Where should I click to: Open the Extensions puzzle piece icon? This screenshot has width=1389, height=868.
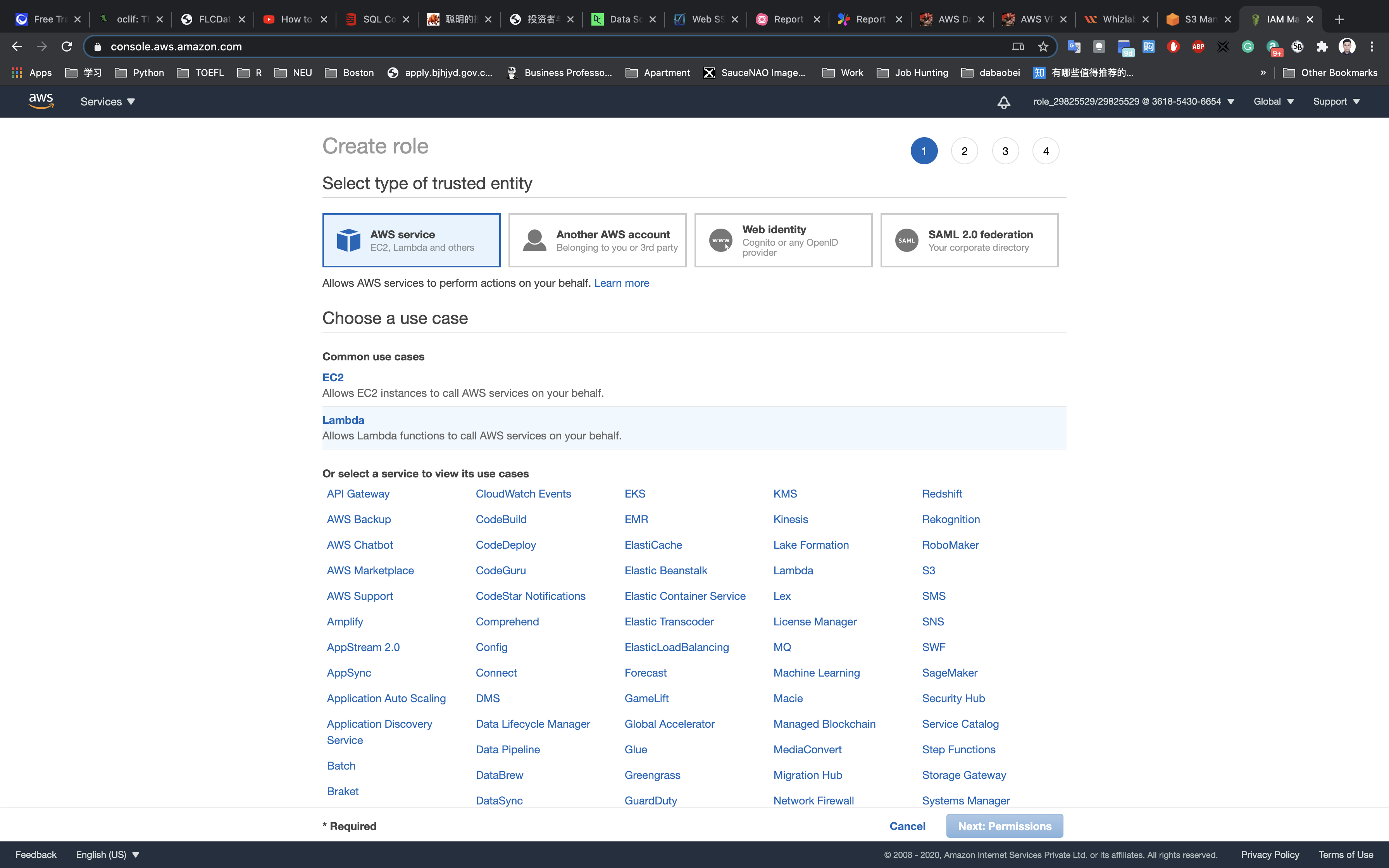tap(1322, 46)
